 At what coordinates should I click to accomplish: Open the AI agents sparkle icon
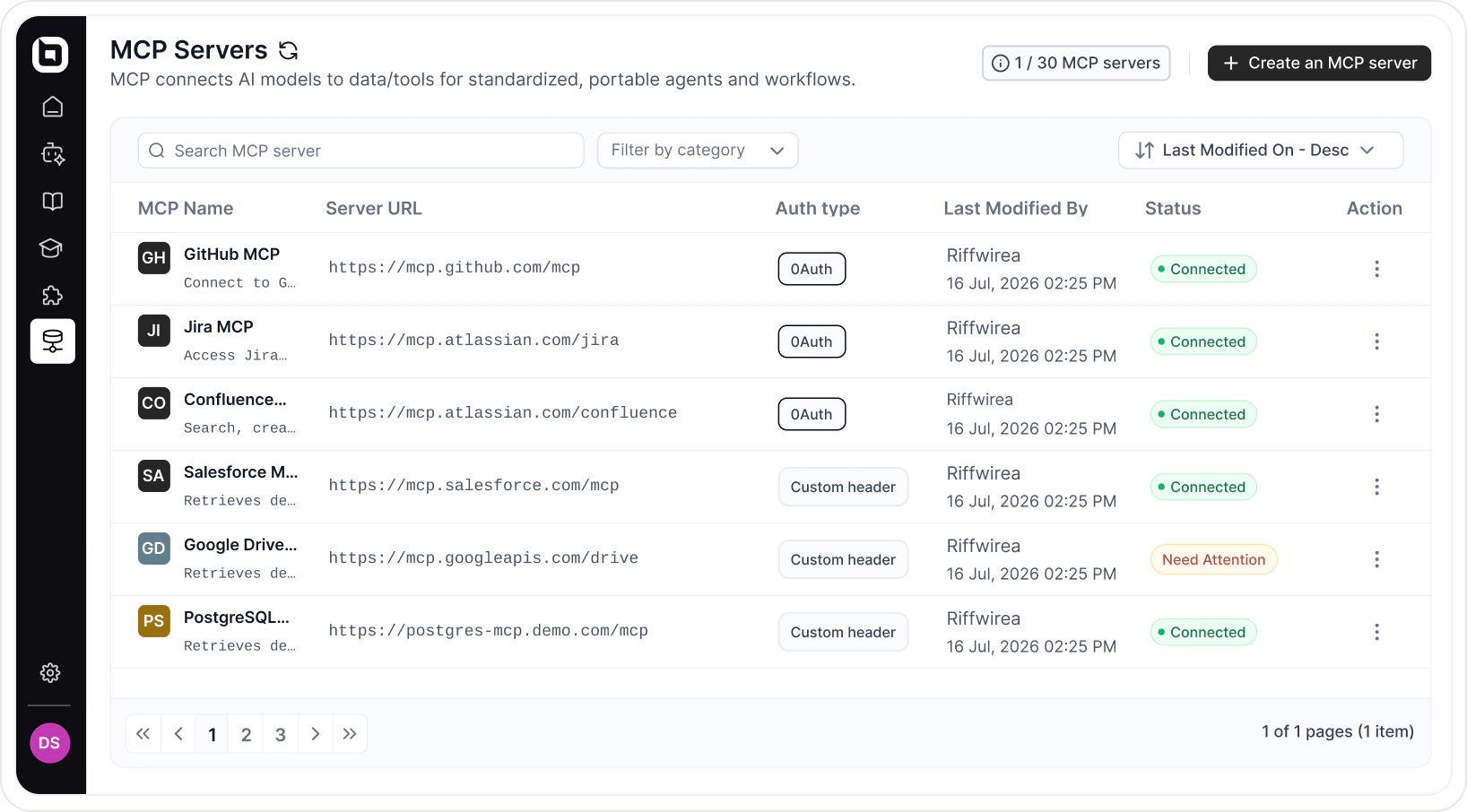(53, 154)
